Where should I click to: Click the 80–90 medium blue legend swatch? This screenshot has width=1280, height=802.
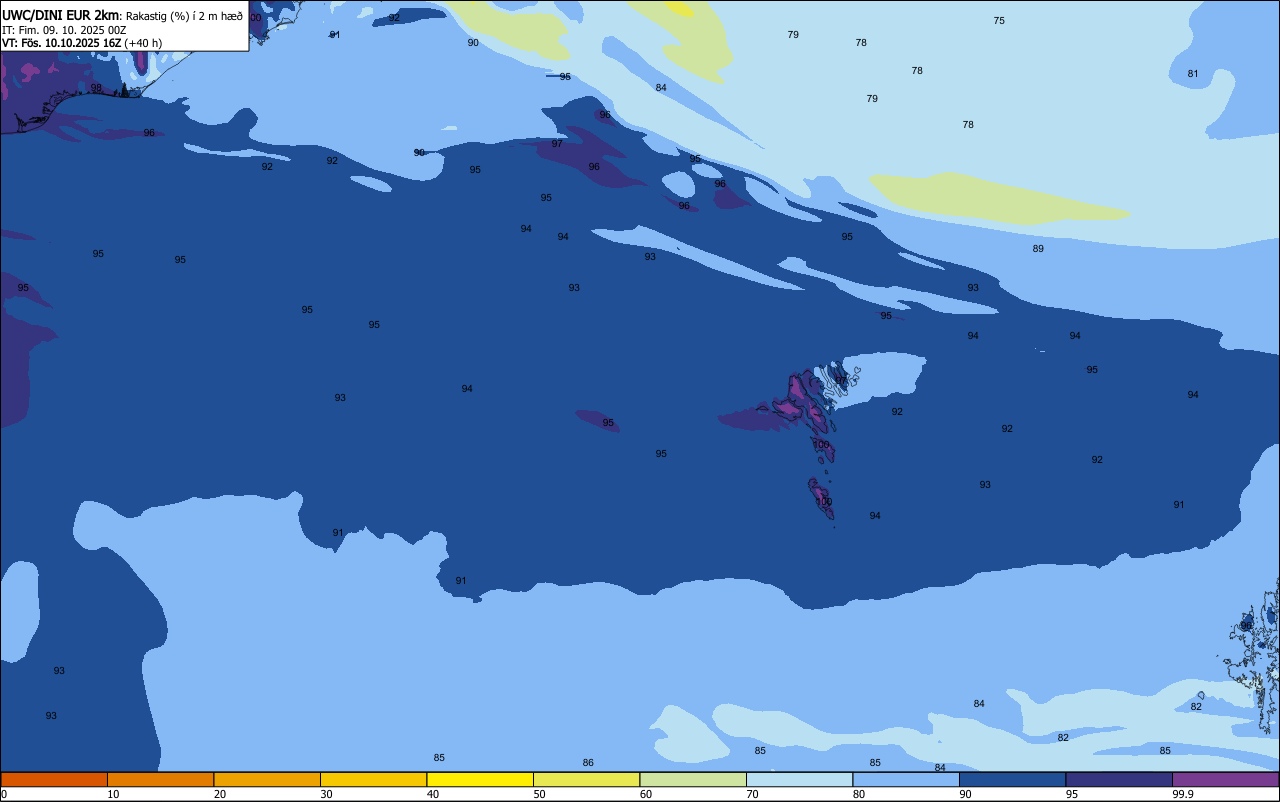tap(906, 779)
